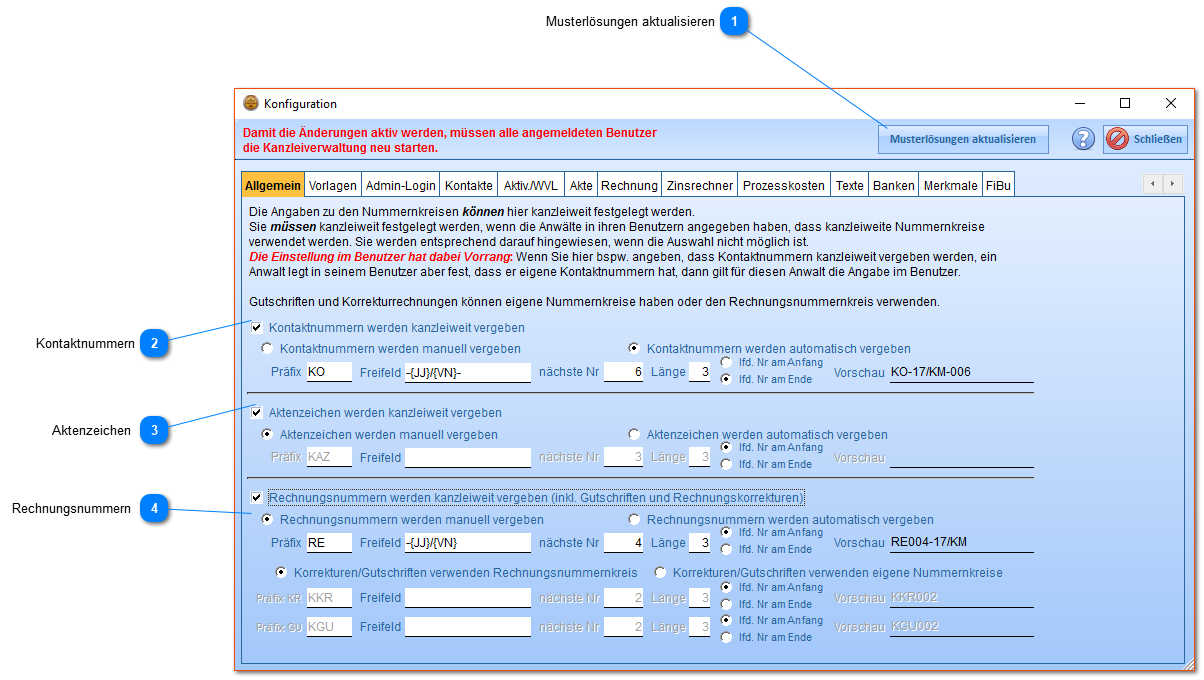Minimize the Konfiguration window
Image resolution: width=1204 pixels, height=680 pixels.
click(1080, 103)
